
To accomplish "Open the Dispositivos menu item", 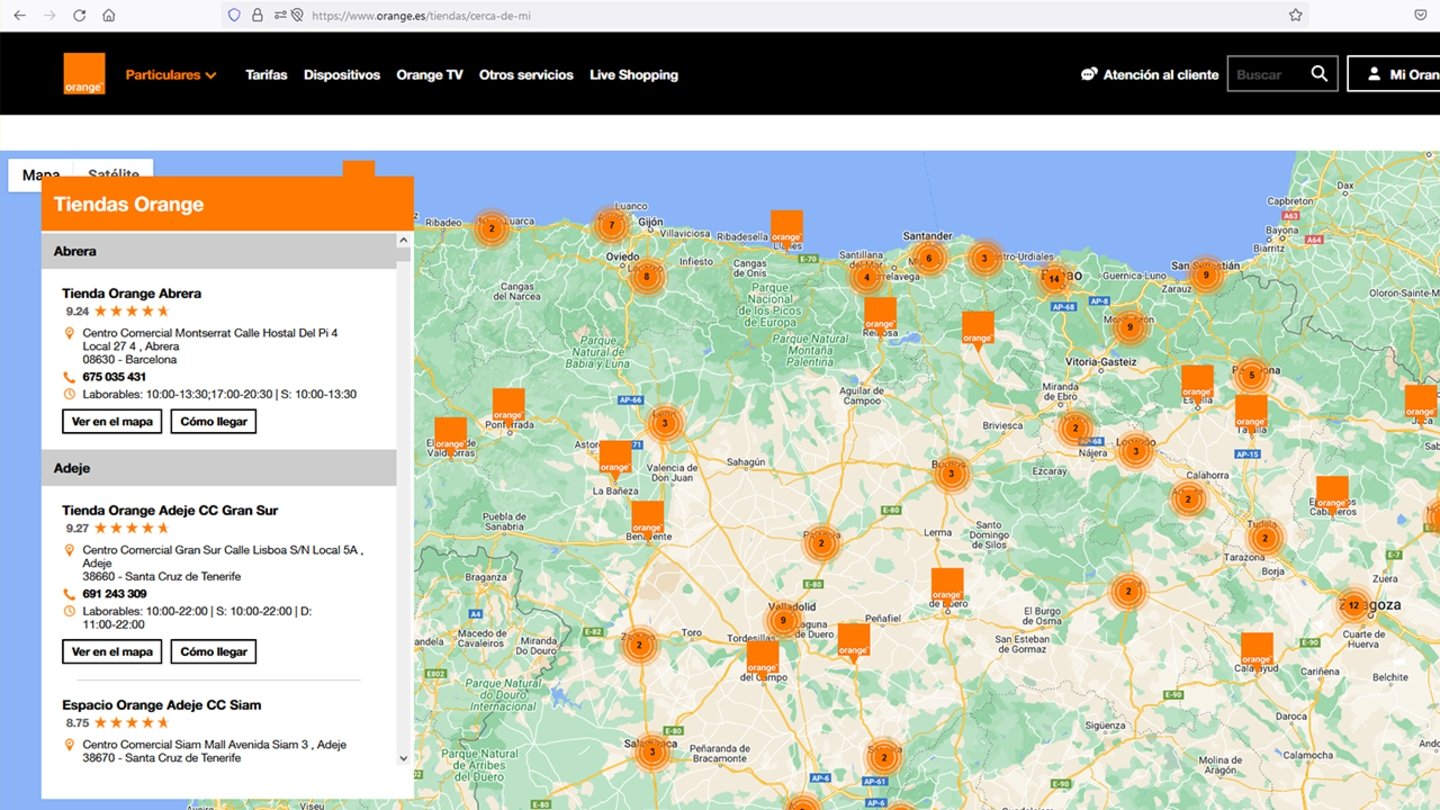I will pos(342,75).
